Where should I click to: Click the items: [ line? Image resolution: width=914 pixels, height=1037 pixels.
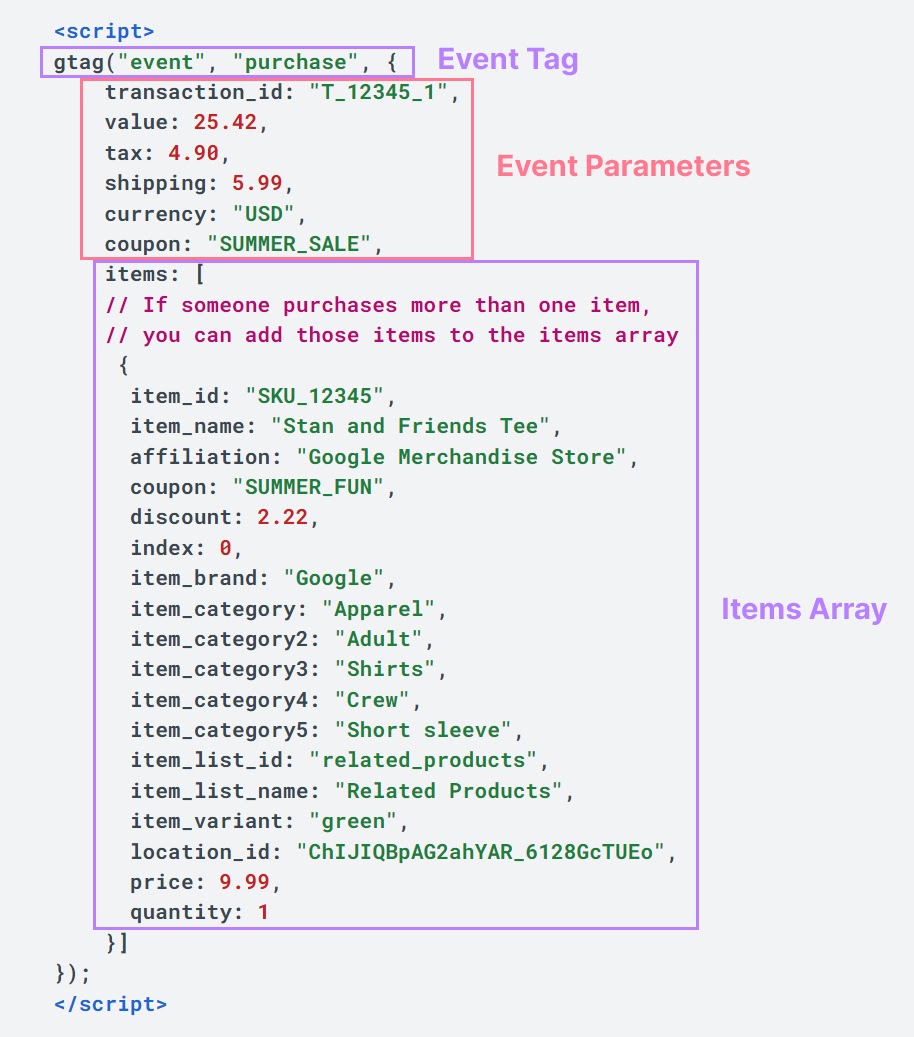click(155, 274)
